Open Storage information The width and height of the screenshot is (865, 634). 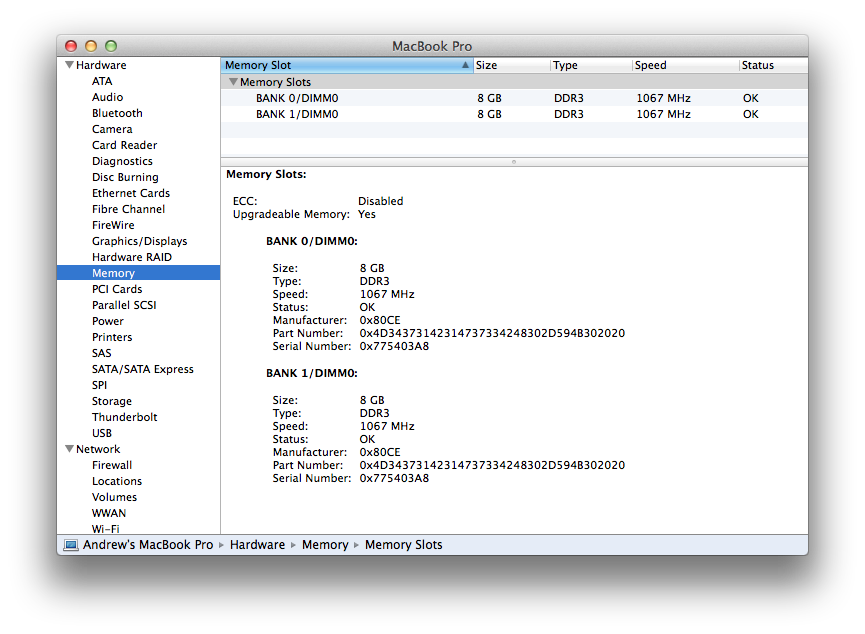pyautogui.click(x=112, y=401)
